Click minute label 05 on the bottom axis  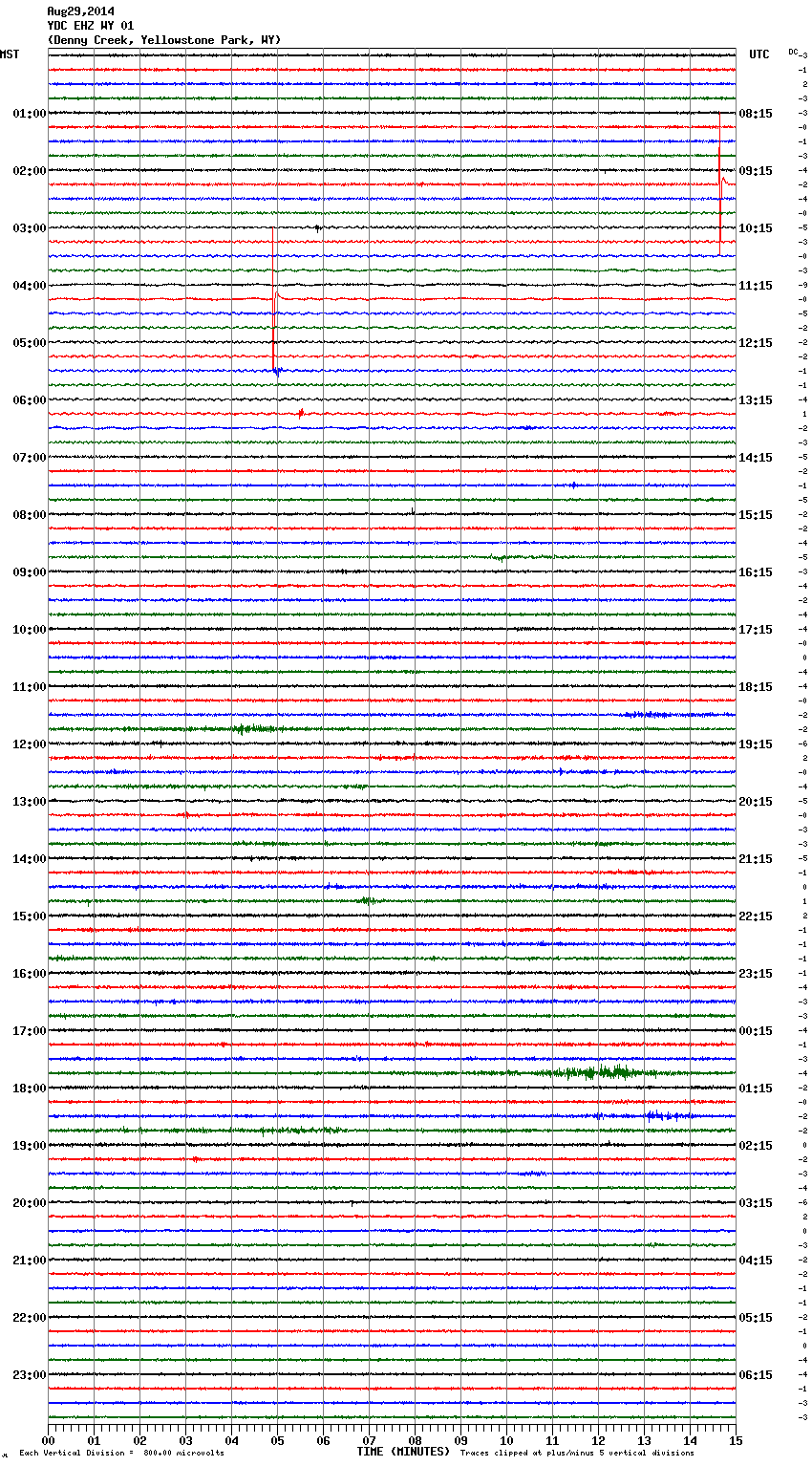click(277, 1440)
